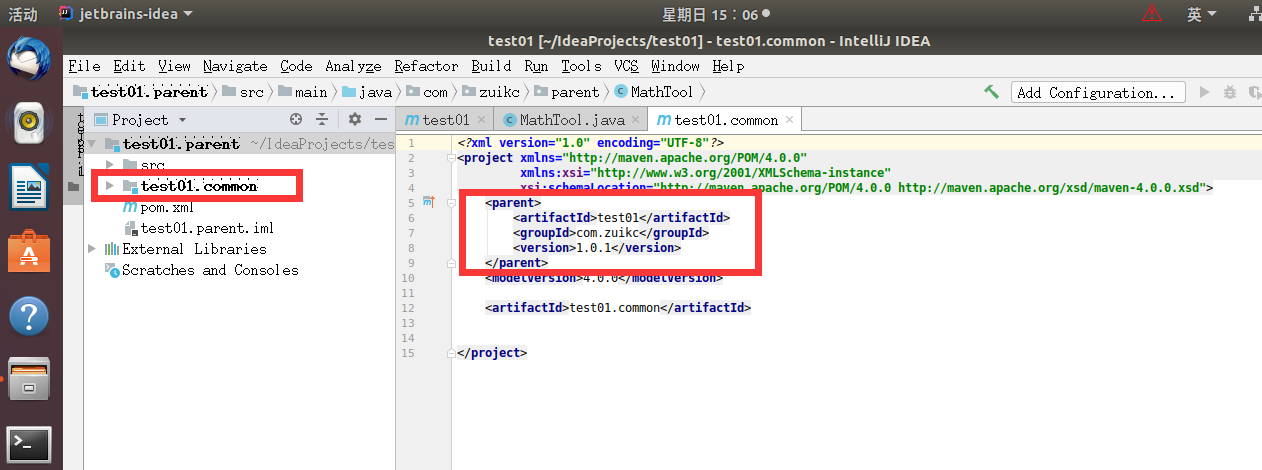The width and height of the screenshot is (1262, 470).
Task: Open jetbrains-idea app menu in the top bar
Action: (125, 14)
